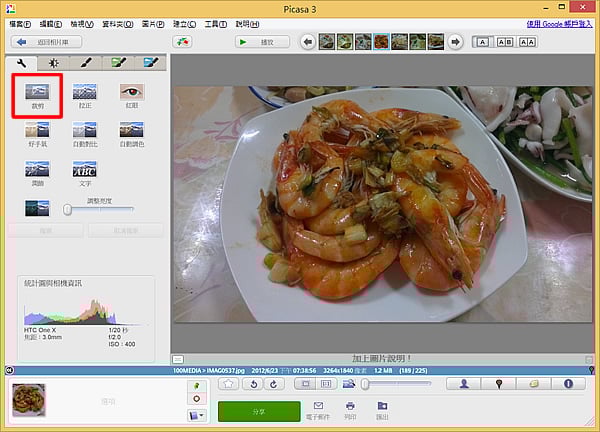The width and height of the screenshot is (600, 432).
Task: Toggle single image view A button
Action: [x=482, y=42]
